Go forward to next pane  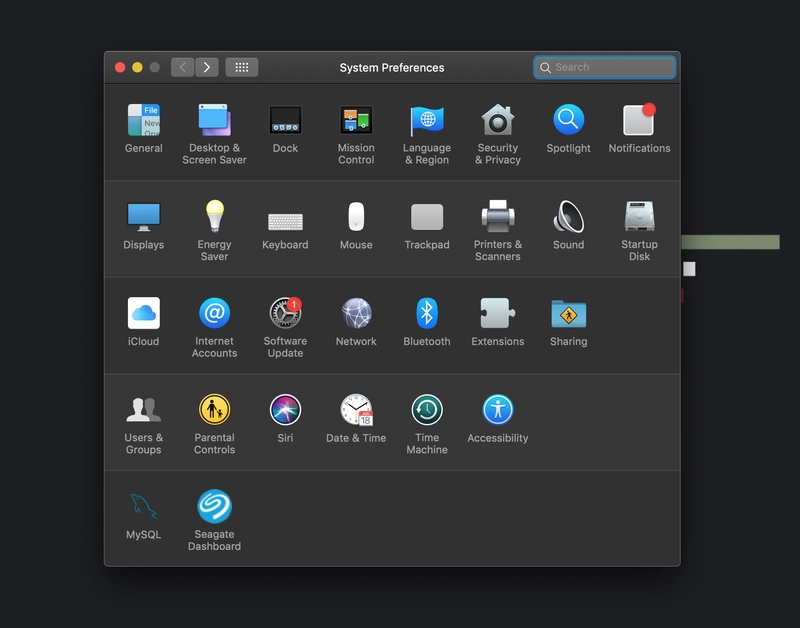207,67
